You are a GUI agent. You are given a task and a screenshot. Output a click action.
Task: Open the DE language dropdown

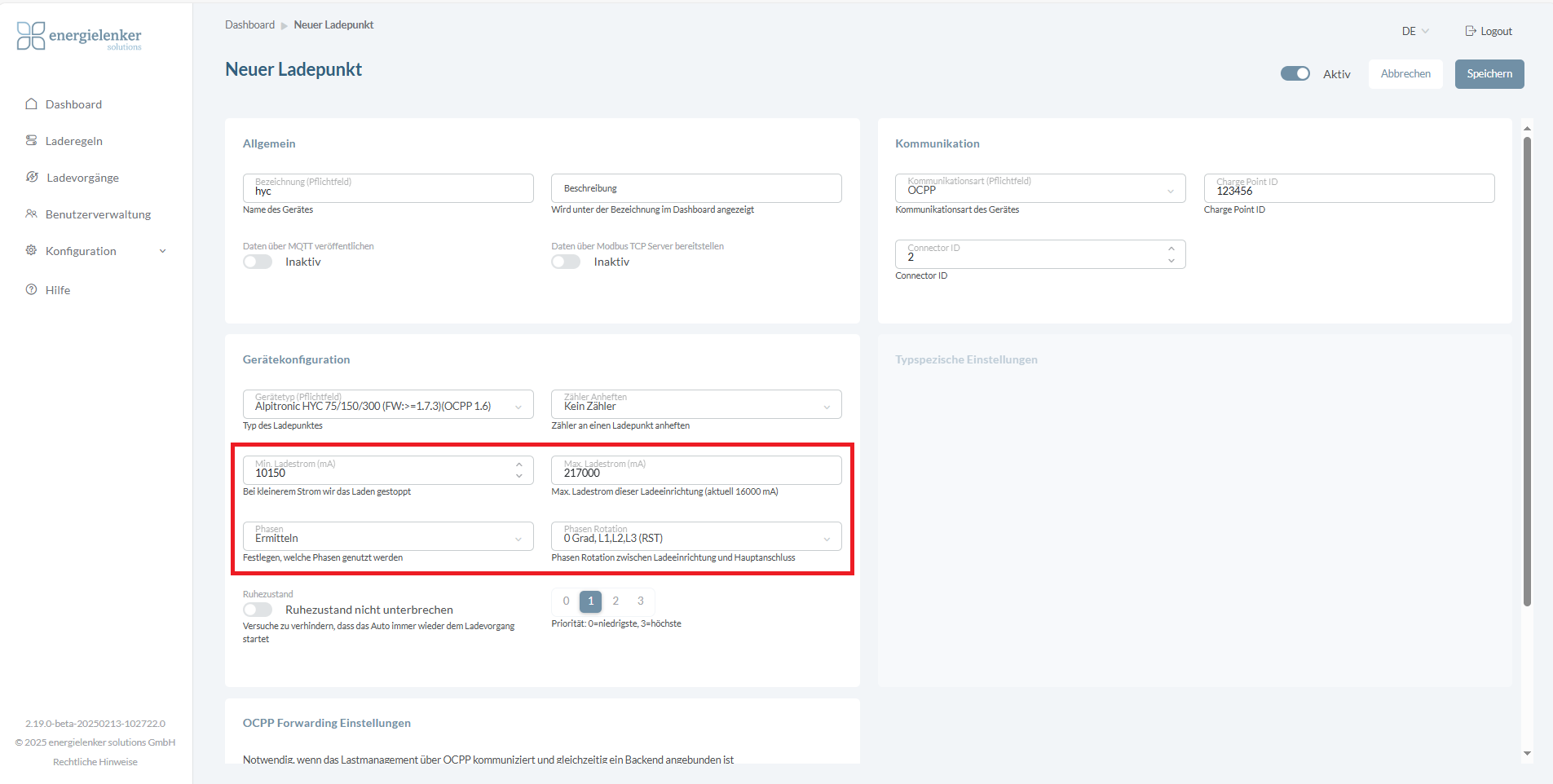[x=1415, y=31]
